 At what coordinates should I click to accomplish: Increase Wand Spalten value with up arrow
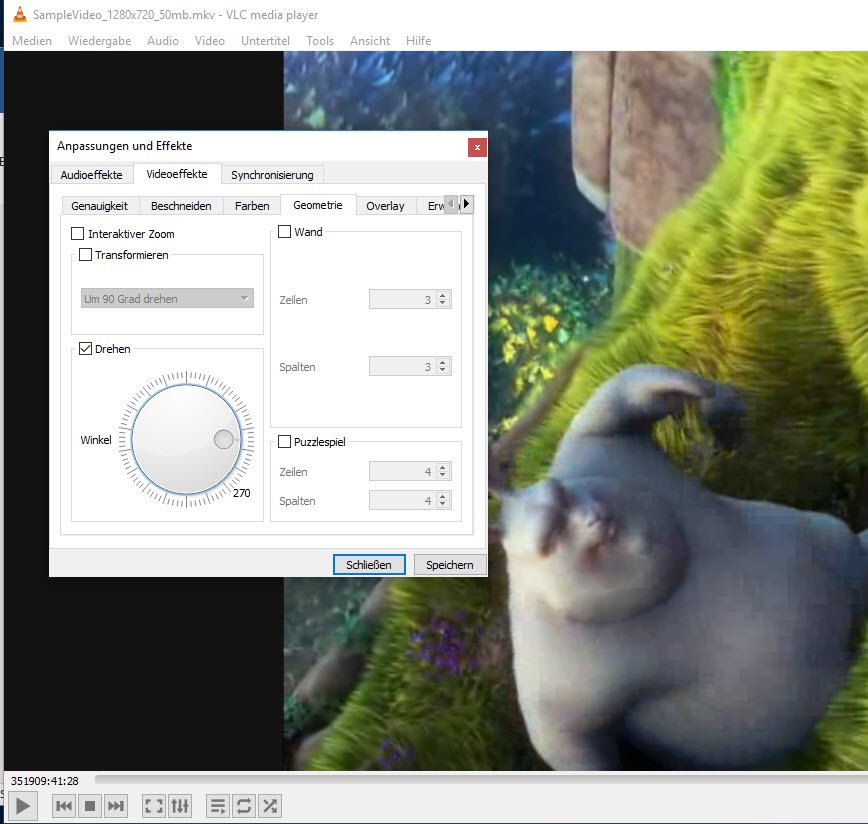(x=442, y=362)
